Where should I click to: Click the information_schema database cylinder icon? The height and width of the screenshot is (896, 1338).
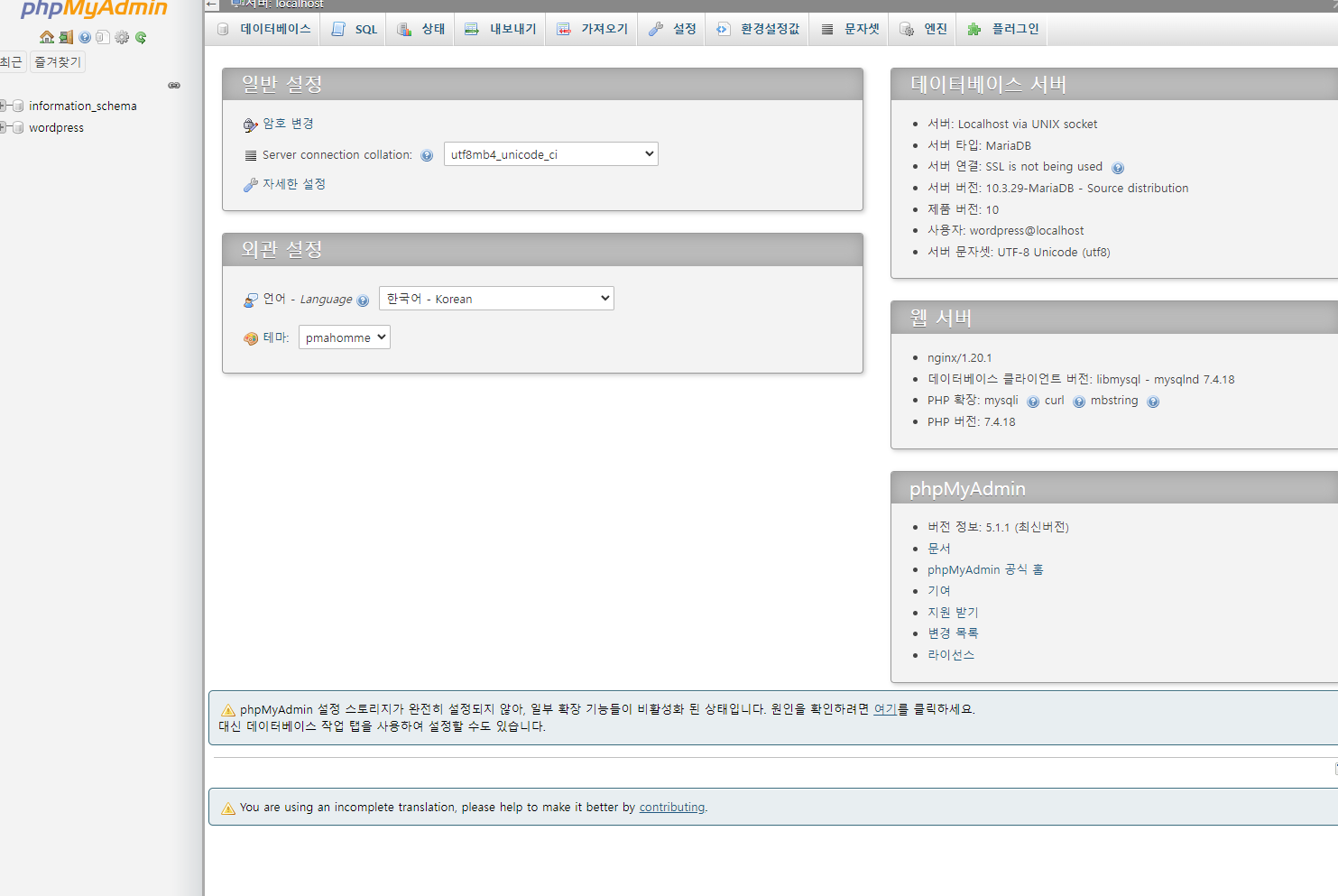pyautogui.click(x=18, y=106)
